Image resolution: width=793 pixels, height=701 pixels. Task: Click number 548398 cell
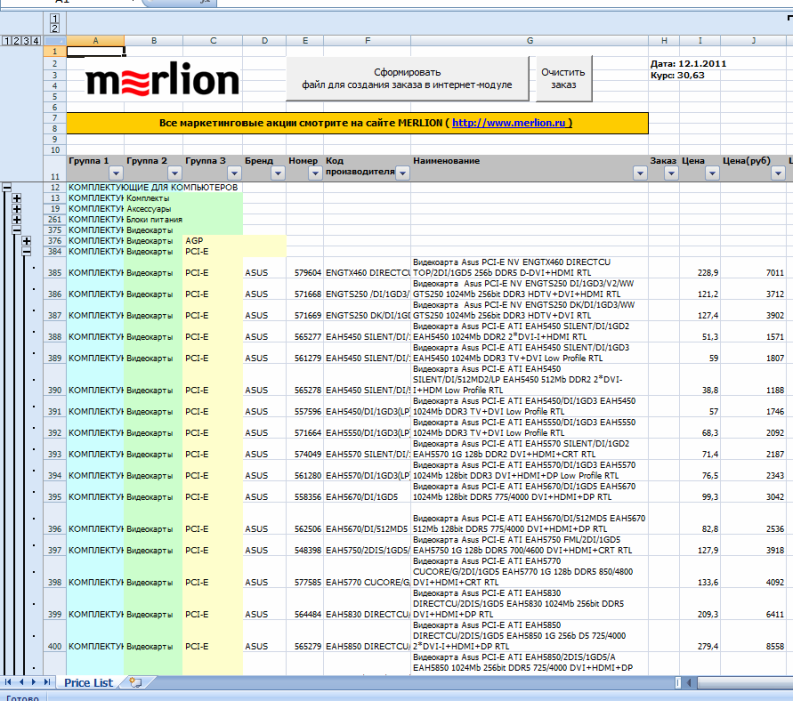pyautogui.click(x=305, y=545)
